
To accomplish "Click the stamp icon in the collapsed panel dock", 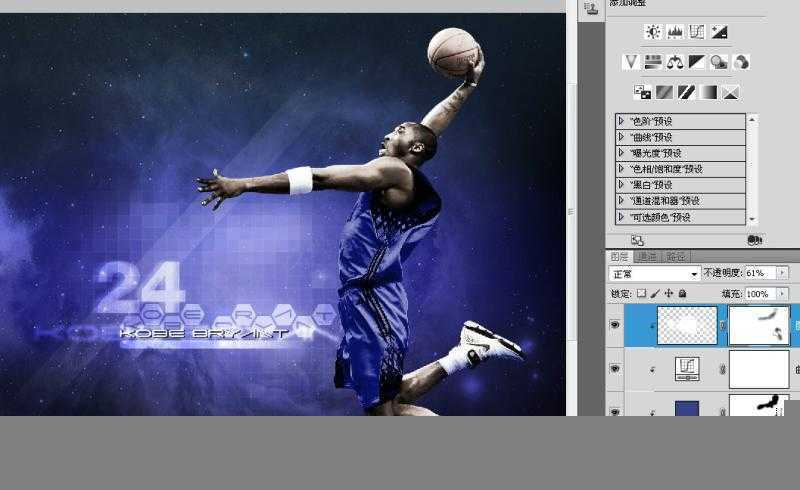I will (591, 7).
